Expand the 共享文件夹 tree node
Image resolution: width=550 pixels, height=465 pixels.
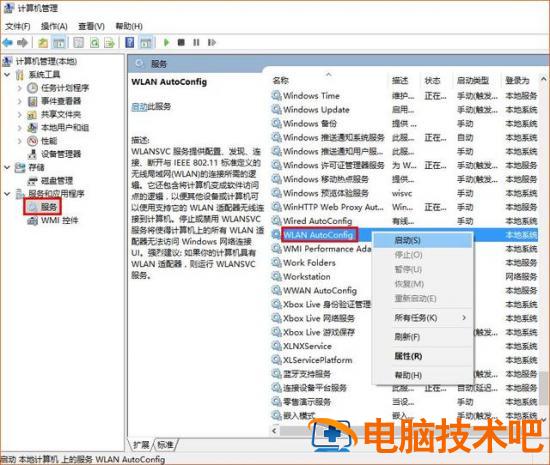coord(20,115)
